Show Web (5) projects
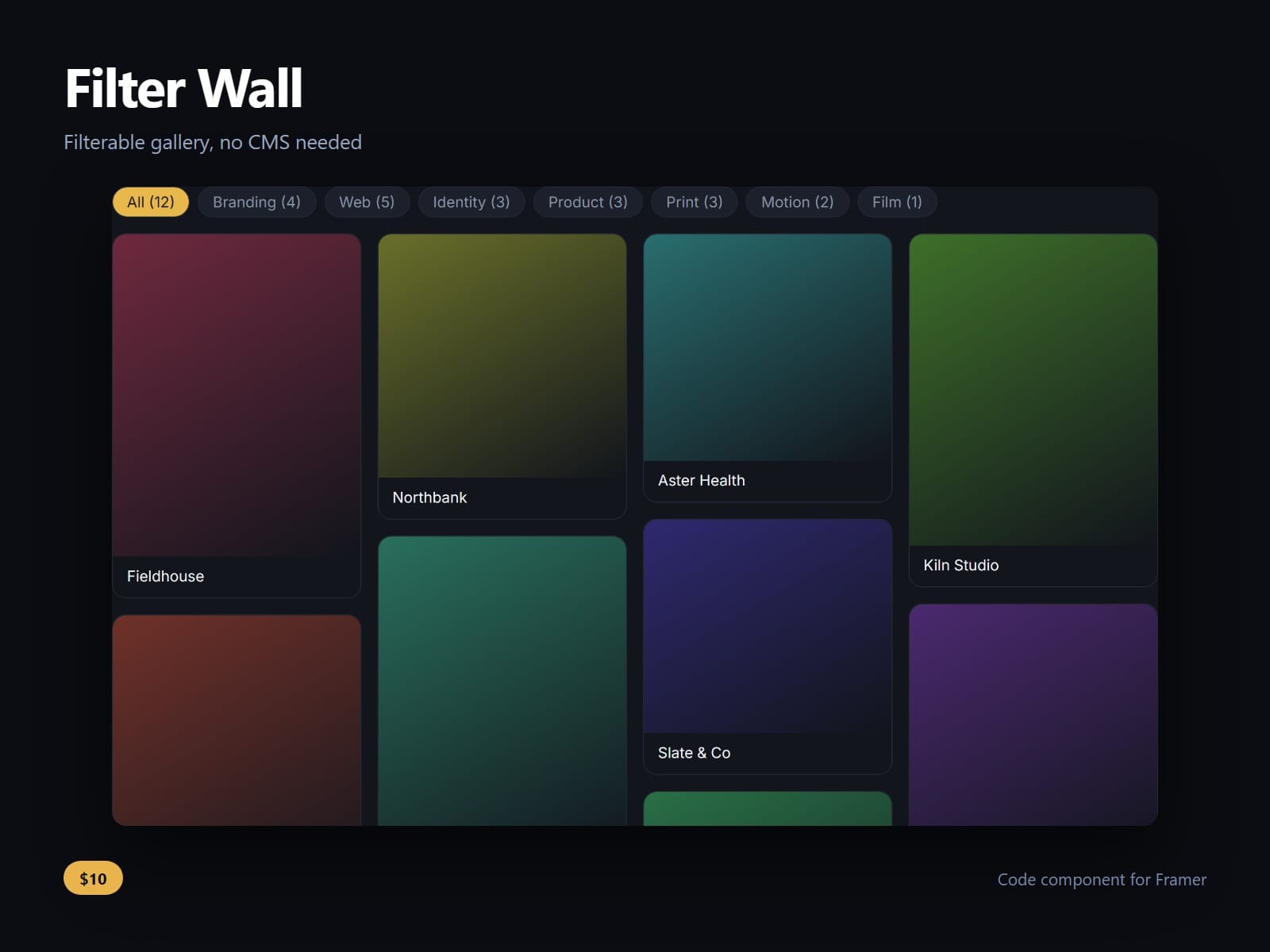This screenshot has height=952, width=1270. [367, 202]
